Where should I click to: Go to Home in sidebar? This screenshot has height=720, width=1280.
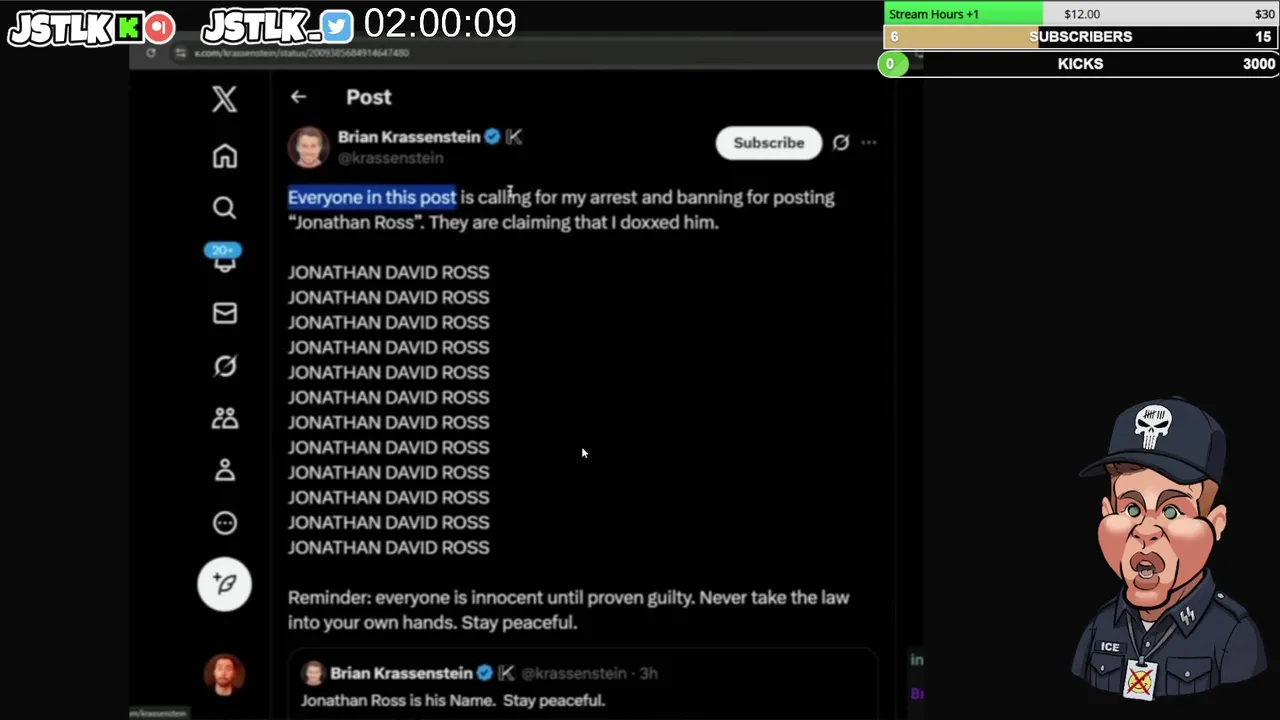[225, 156]
